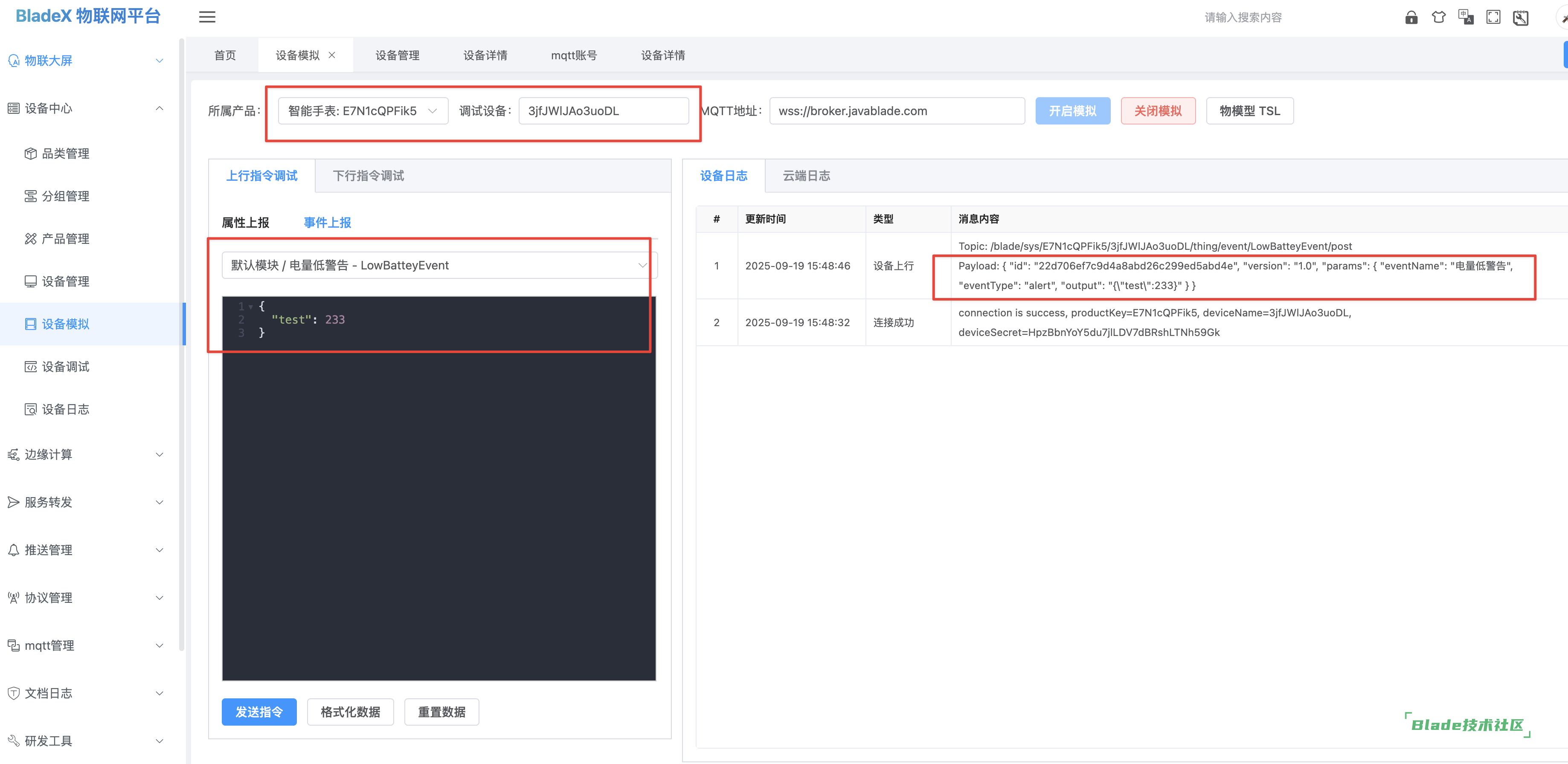Click inside the JSON code editor
The height and width of the screenshot is (764, 1568).
439,488
